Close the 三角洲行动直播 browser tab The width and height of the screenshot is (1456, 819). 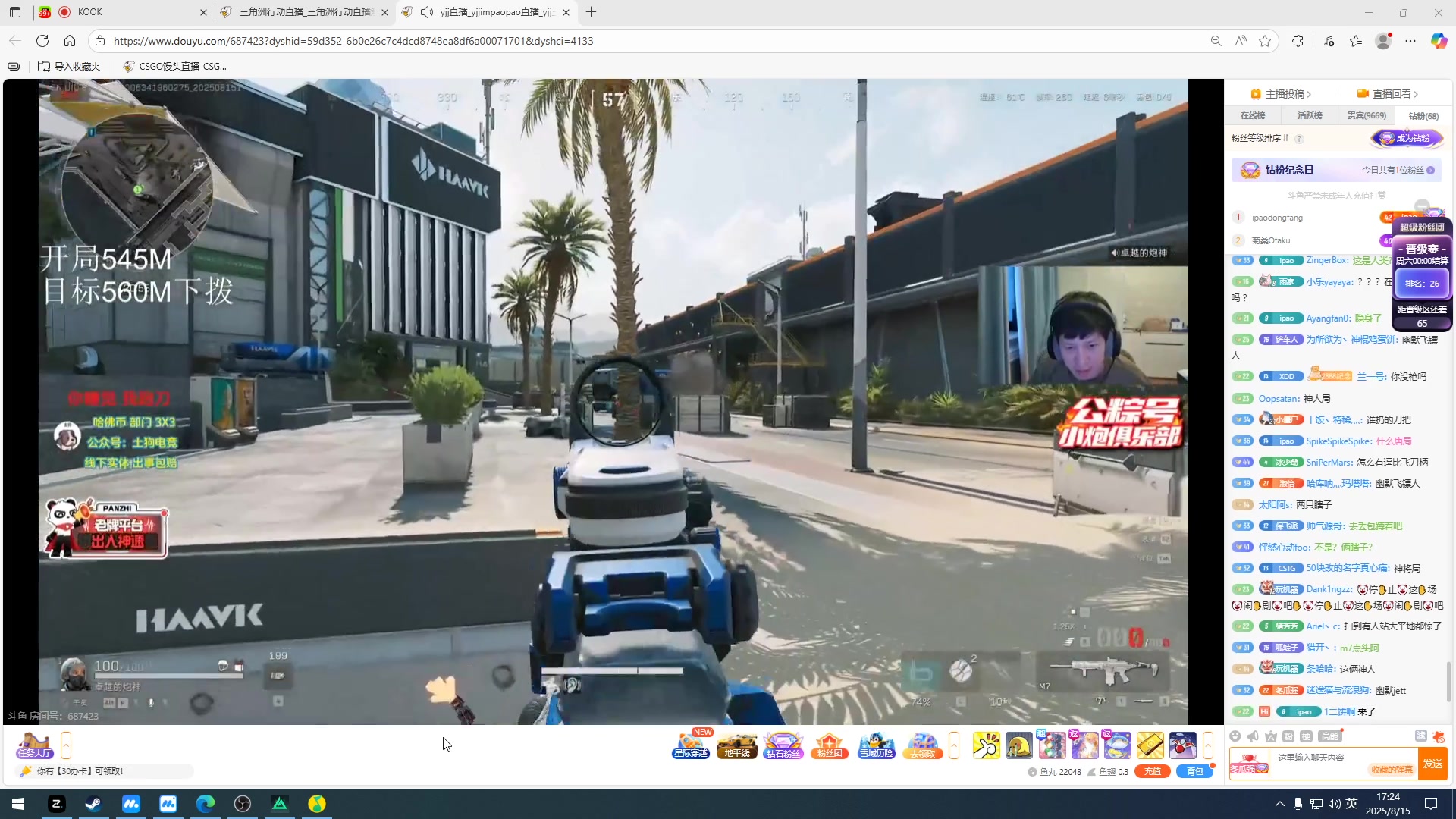click(384, 12)
